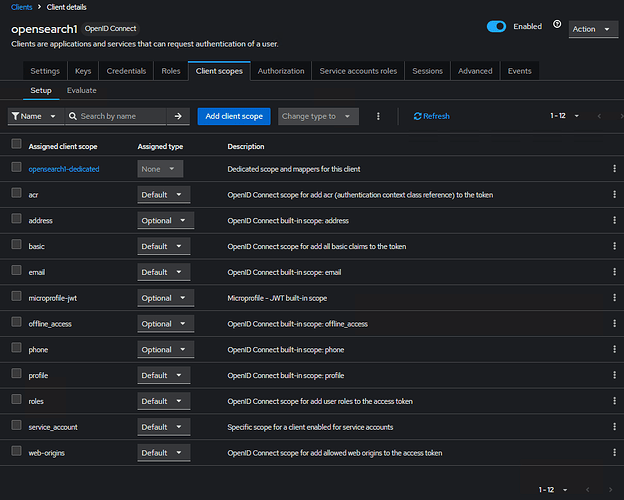
Task: Check the offline_access row checkbox
Action: click(16, 322)
